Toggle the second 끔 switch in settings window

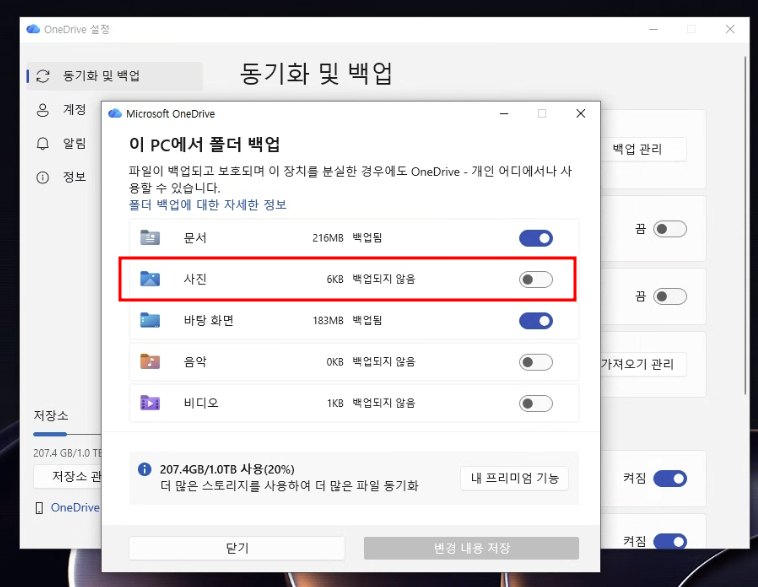click(x=670, y=296)
